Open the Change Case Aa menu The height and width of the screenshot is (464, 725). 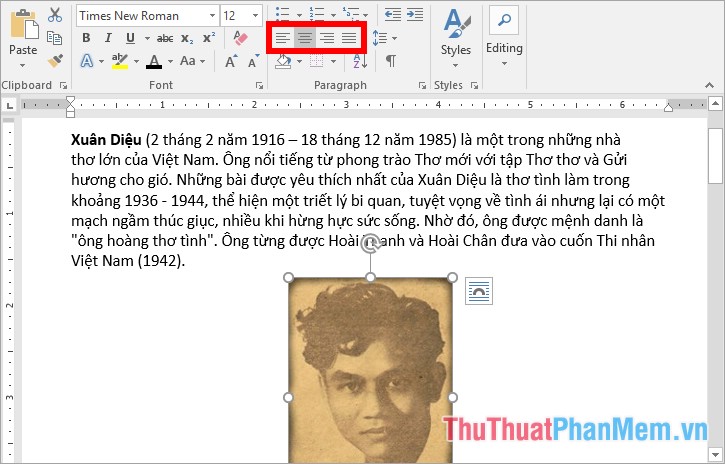coord(192,61)
